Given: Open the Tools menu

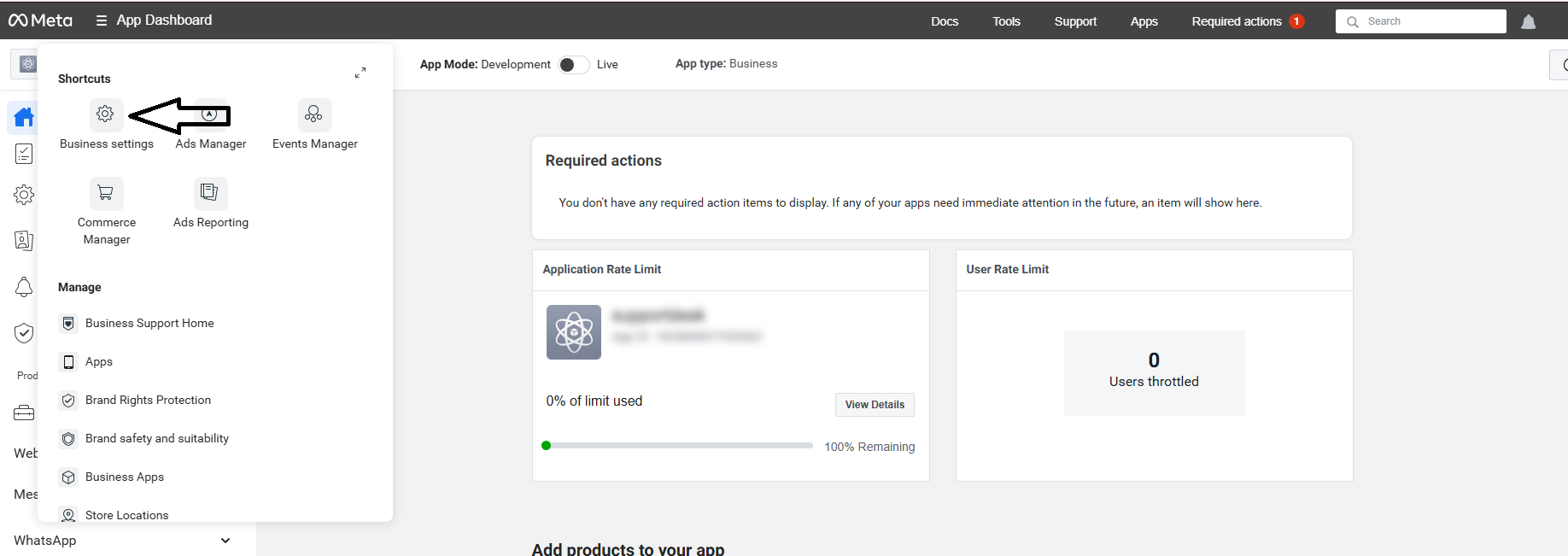Looking at the screenshot, I should coord(1006,21).
